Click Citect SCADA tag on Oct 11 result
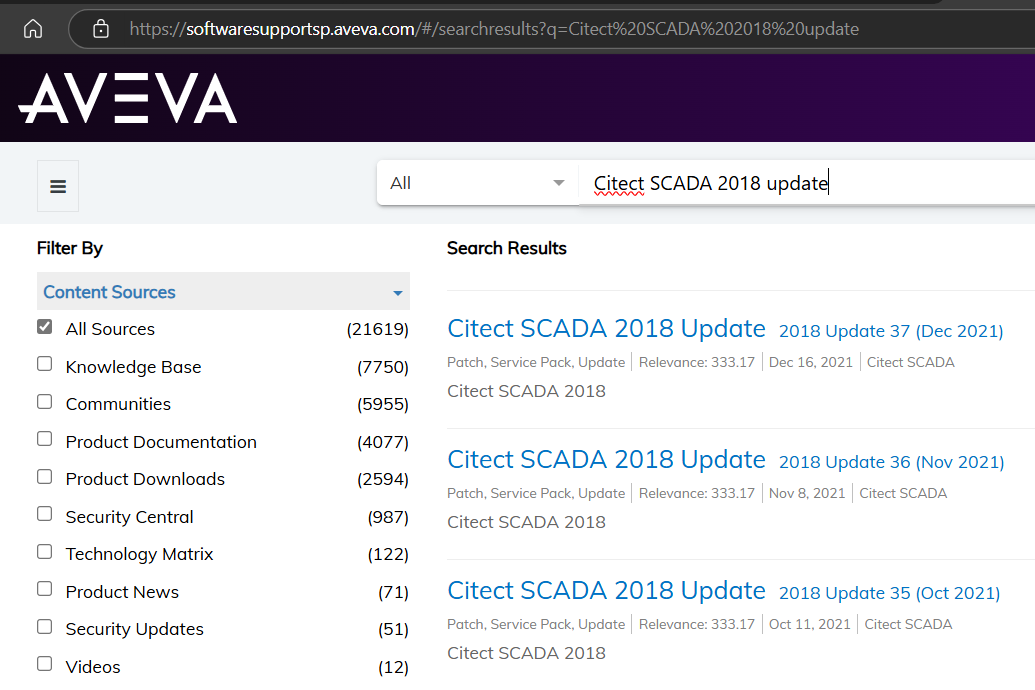The width and height of the screenshot is (1035, 690). 908,624
